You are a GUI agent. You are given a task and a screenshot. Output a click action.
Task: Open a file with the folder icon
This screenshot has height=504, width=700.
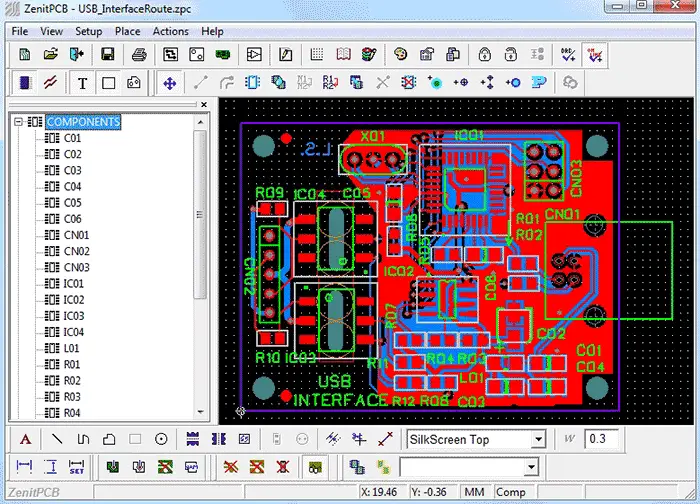[51, 54]
